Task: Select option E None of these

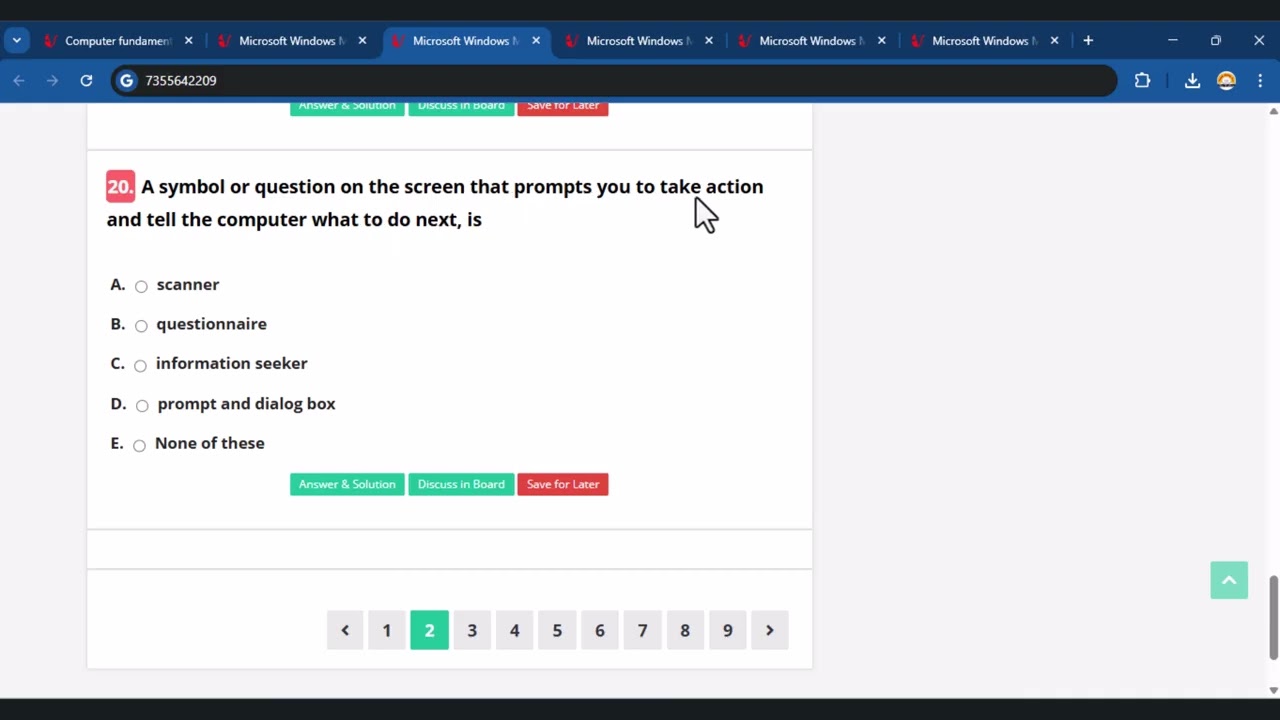Action: tap(139, 445)
